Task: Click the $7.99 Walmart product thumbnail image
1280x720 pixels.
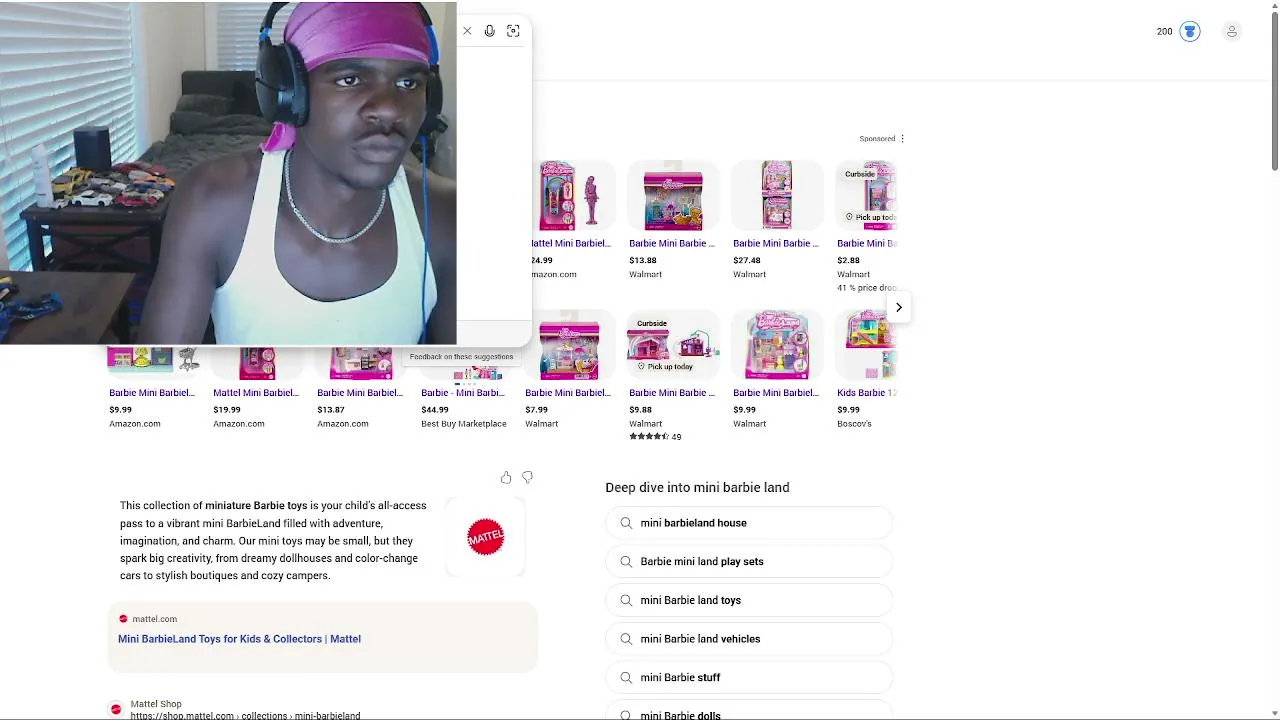Action: coord(569,346)
